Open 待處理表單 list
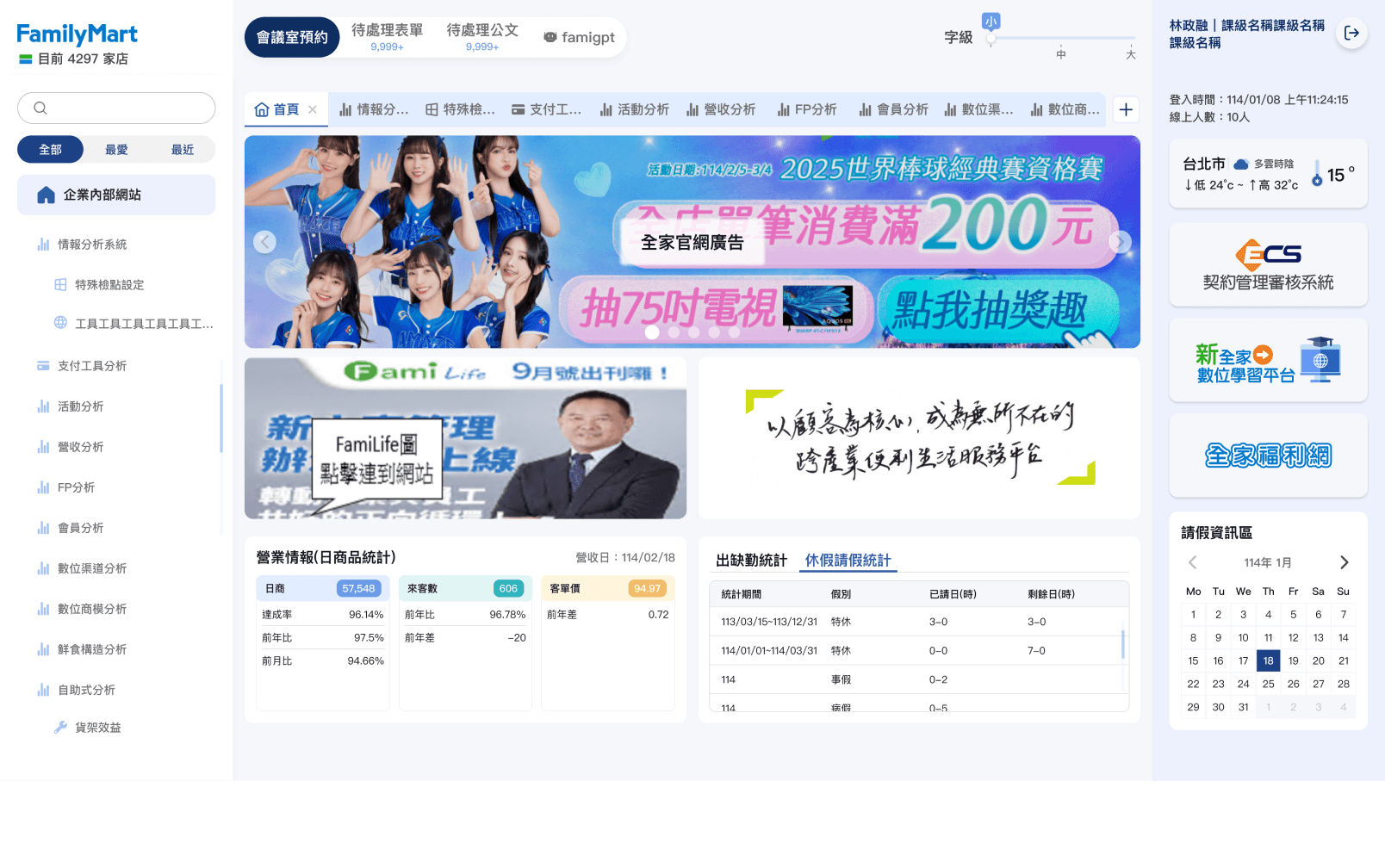This screenshot has height=868, width=1385. click(x=388, y=37)
